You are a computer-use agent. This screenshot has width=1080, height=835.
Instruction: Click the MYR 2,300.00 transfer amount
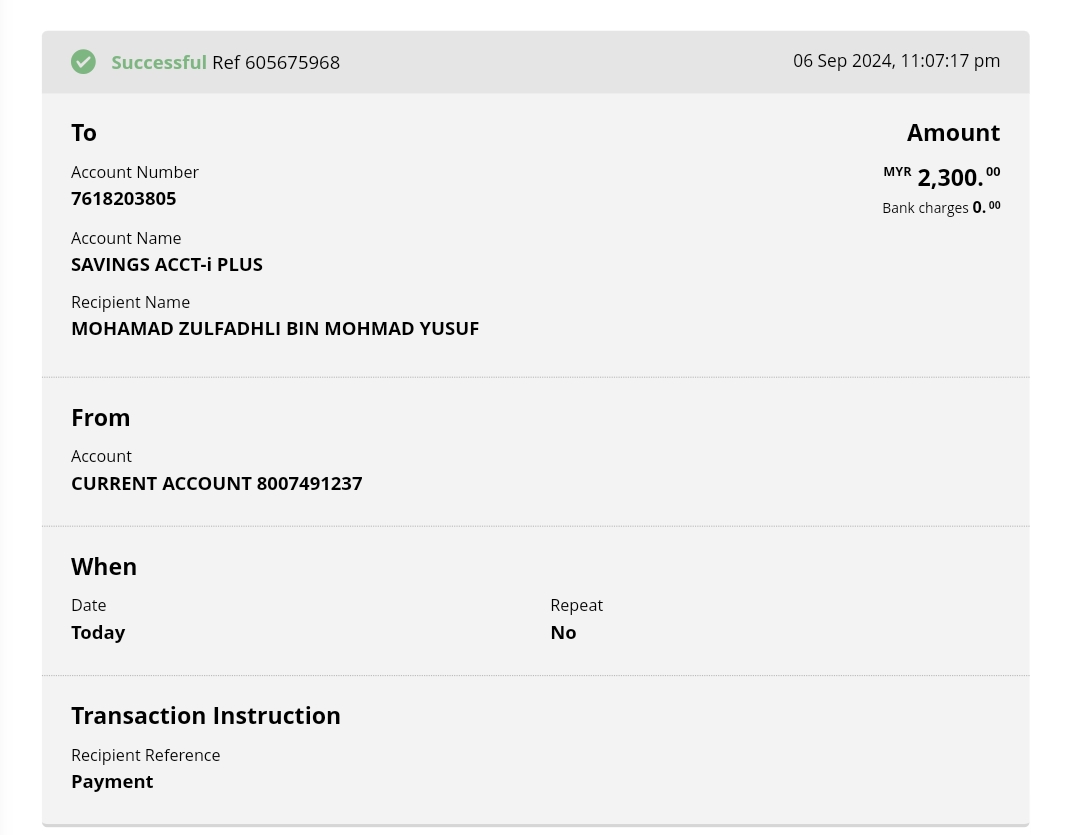[950, 178]
